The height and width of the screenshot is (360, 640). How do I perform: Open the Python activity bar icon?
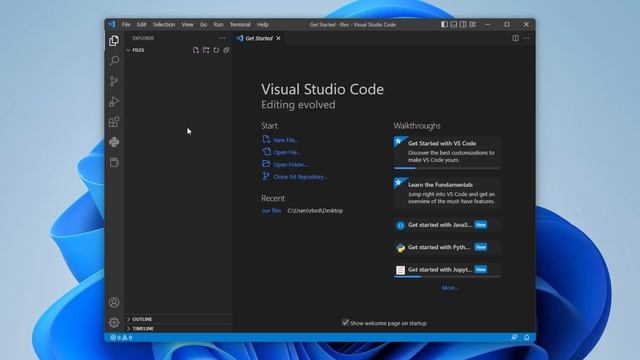(x=114, y=142)
